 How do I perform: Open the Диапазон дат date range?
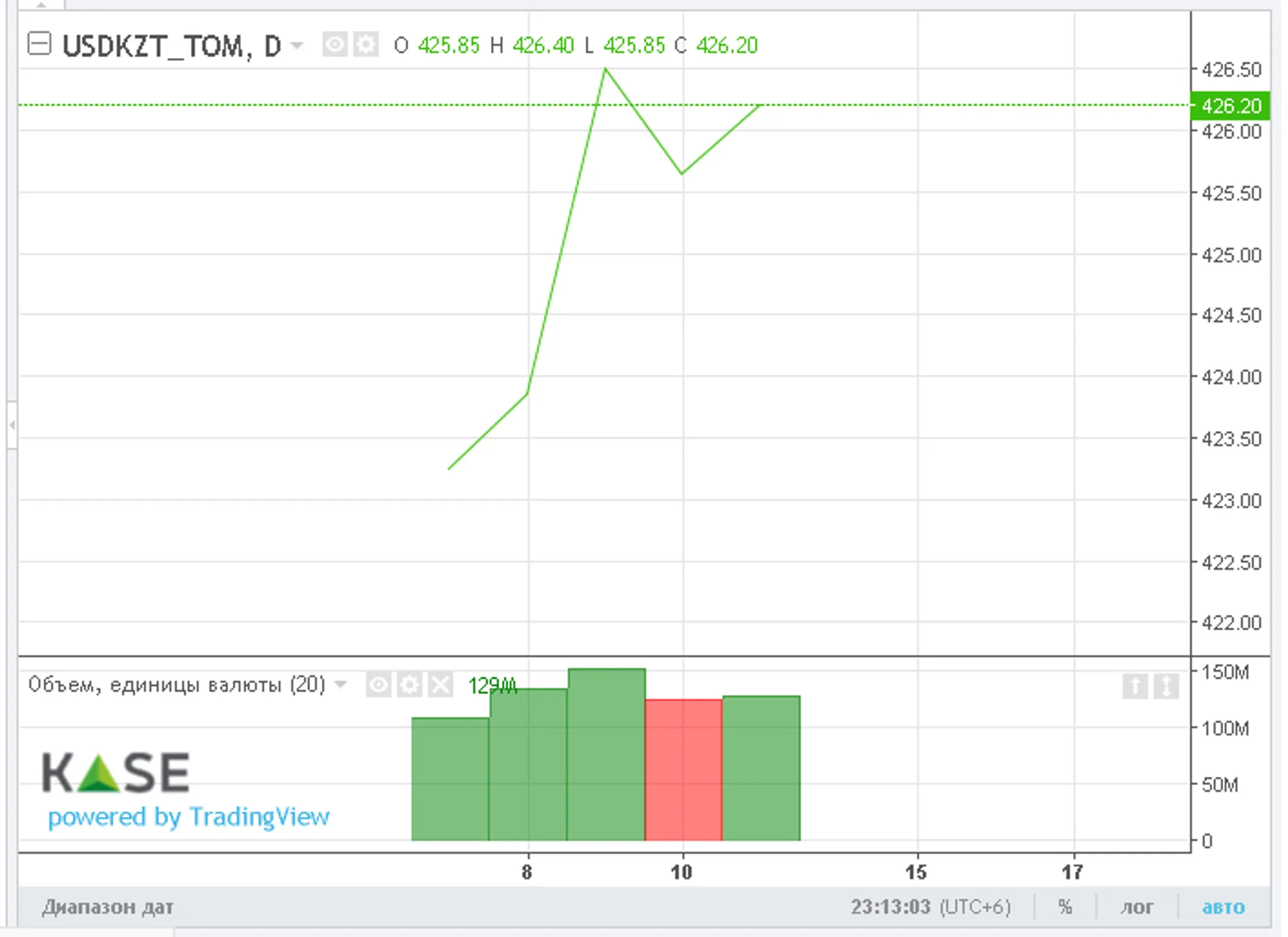pos(107,907)
